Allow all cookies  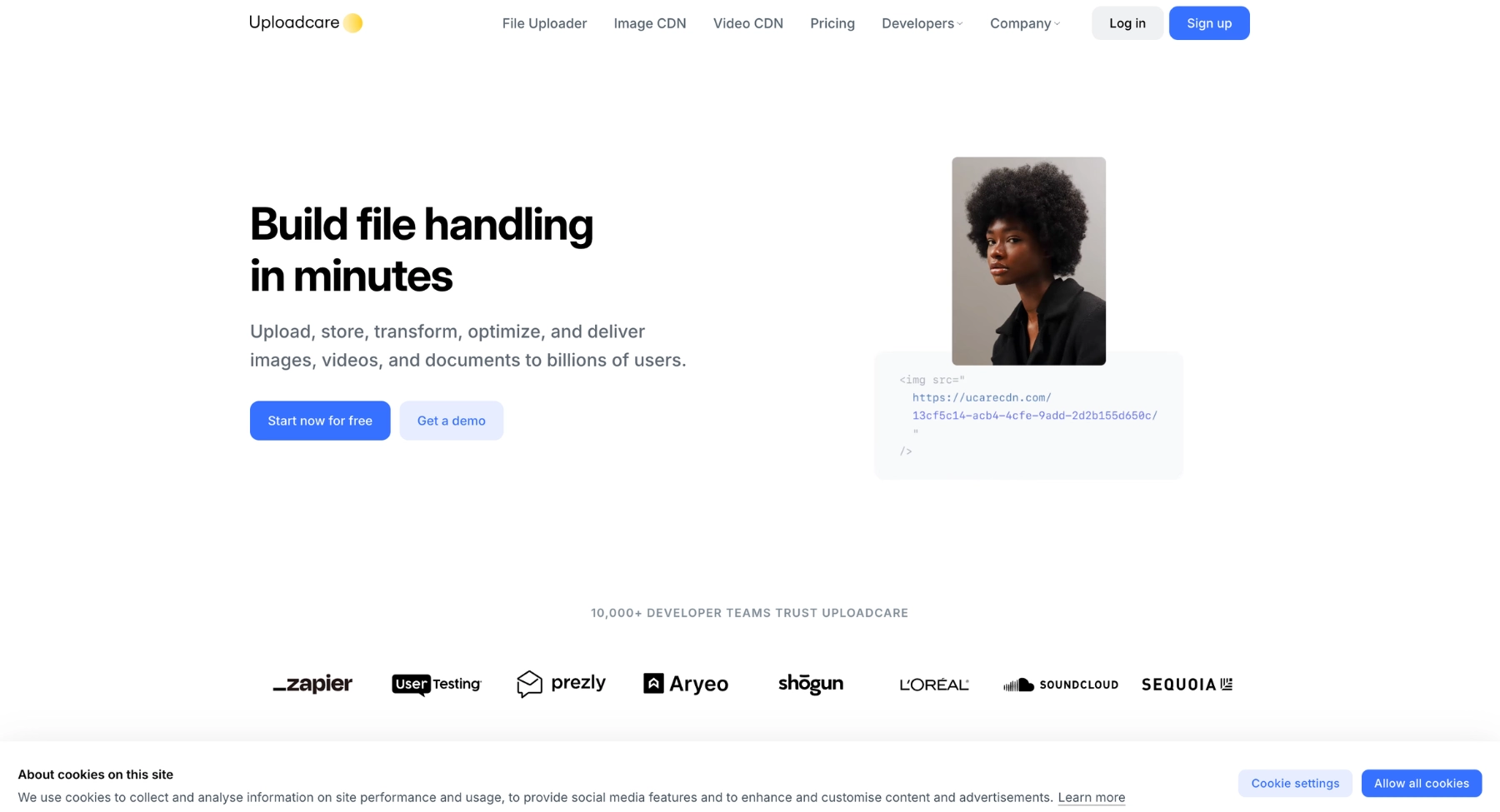[x=1422, y=784]
